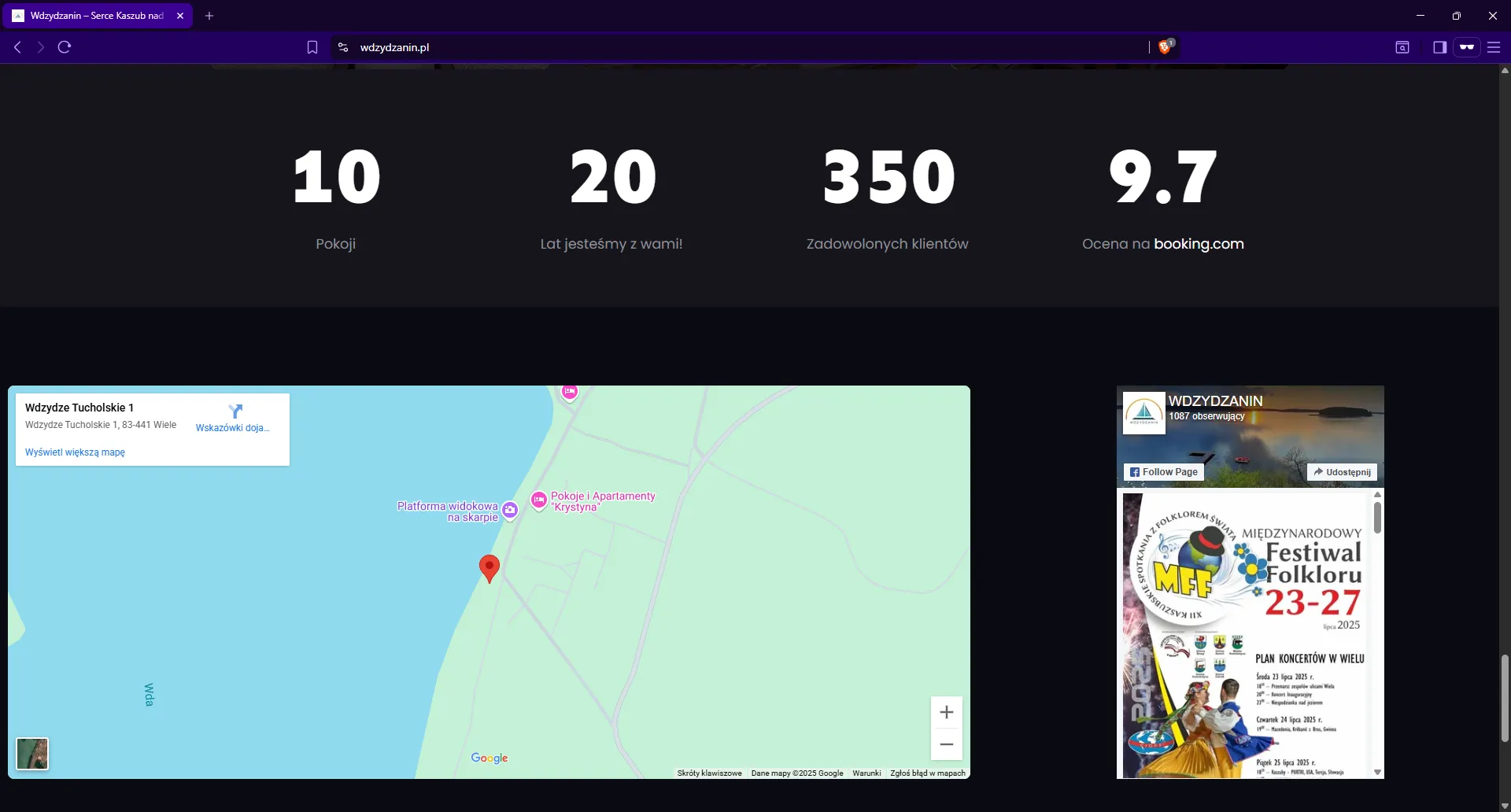Bookmark the wdzydzanin.pl page

[x=312, y=47]
